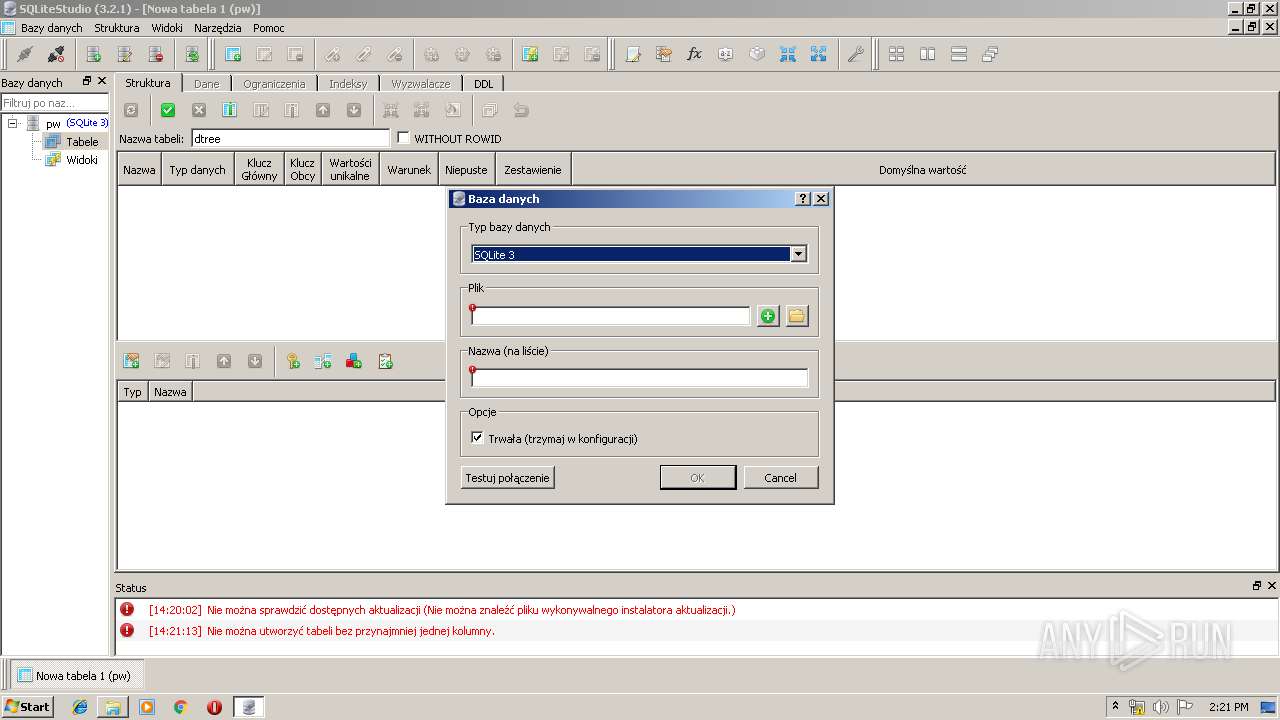Click the create new table icon
Viewport: 1280px width, 720px height.
233,55
